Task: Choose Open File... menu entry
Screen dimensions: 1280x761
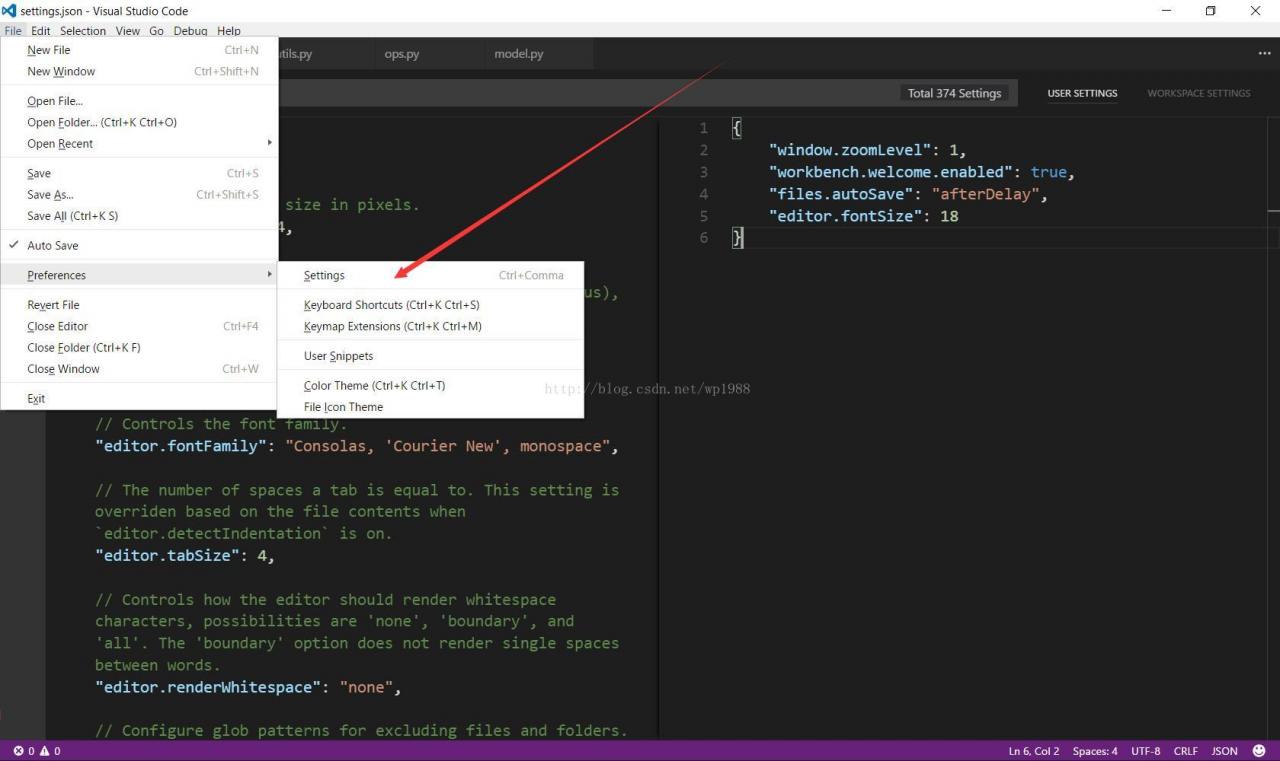Action: tap(139, 101)
